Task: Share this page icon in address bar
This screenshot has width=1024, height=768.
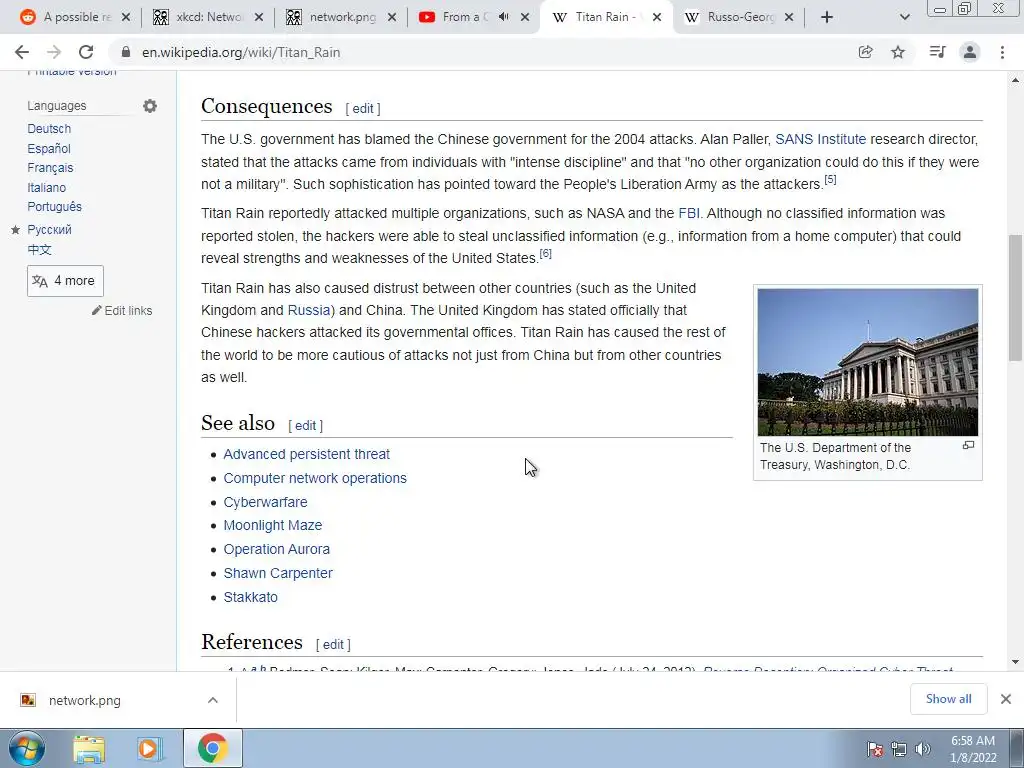Action: pos(865,52)
